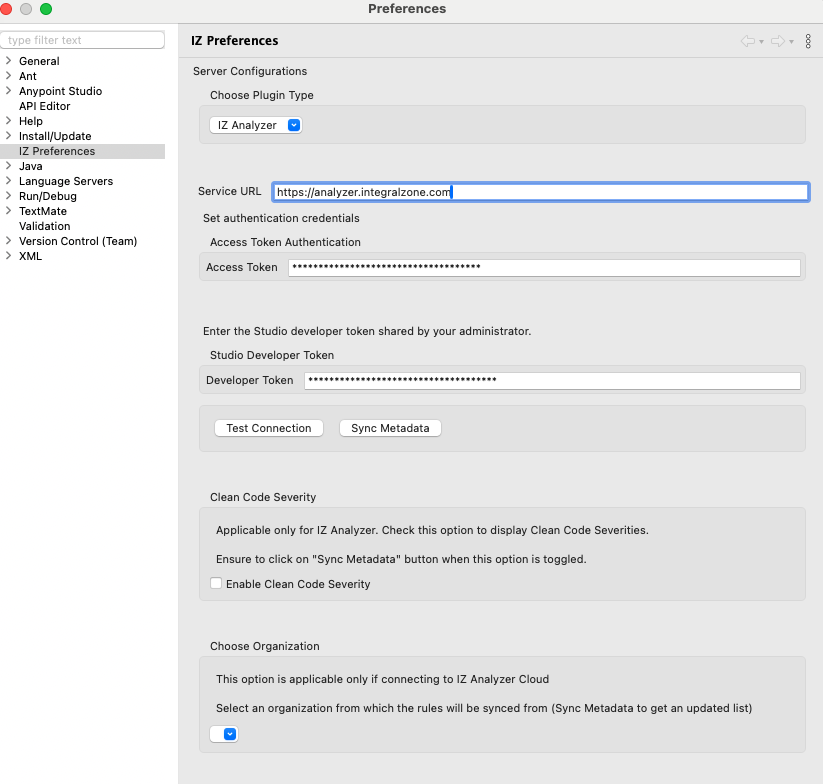Click the back navigation arrow icon
This screenshot has width=823, height=784.
pos(747,41)
